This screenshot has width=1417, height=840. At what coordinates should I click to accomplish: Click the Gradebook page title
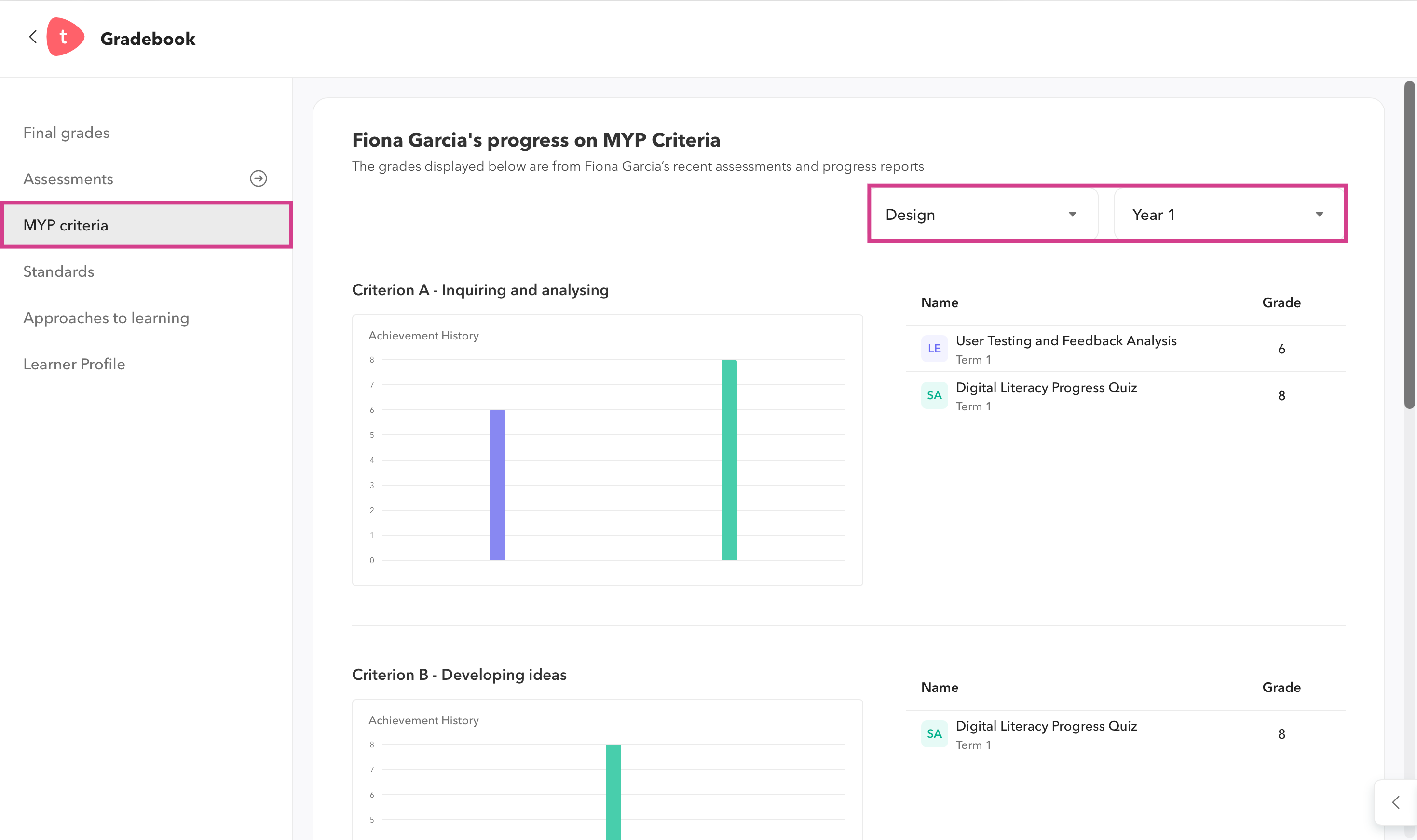(x=148, y=39)
